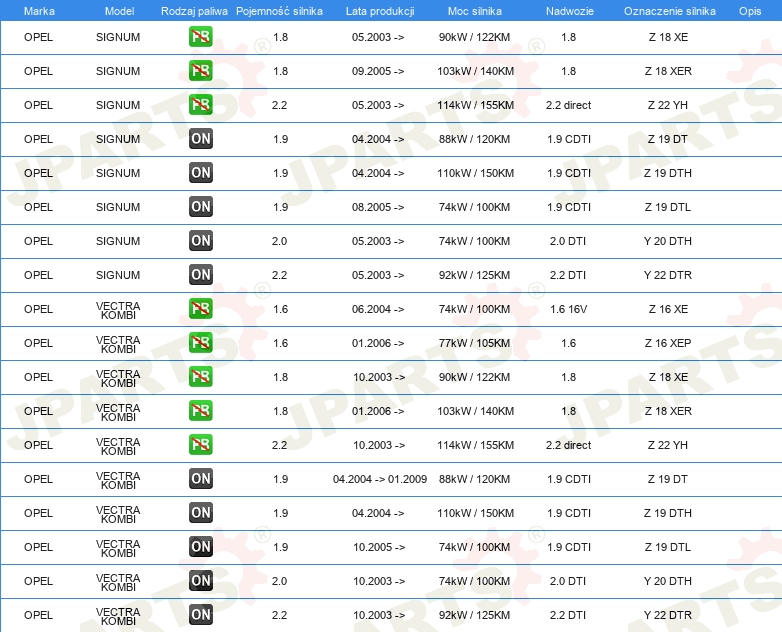Click the 04.2004 -> 01.2009 production date cell

coord(380,479)
